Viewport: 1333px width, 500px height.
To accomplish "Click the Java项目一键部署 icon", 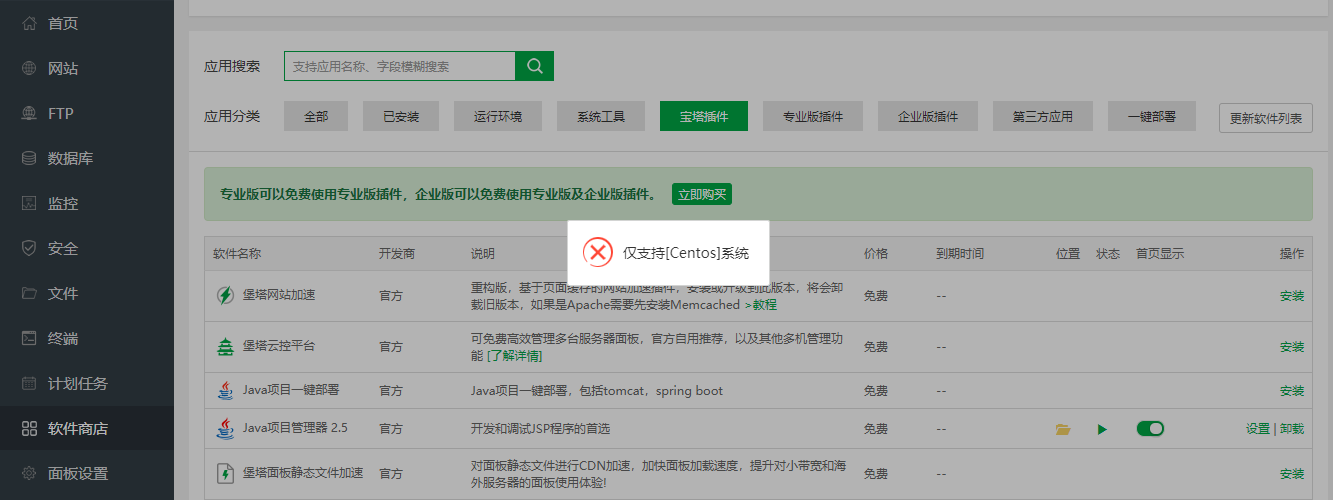I will pos(225,390).
